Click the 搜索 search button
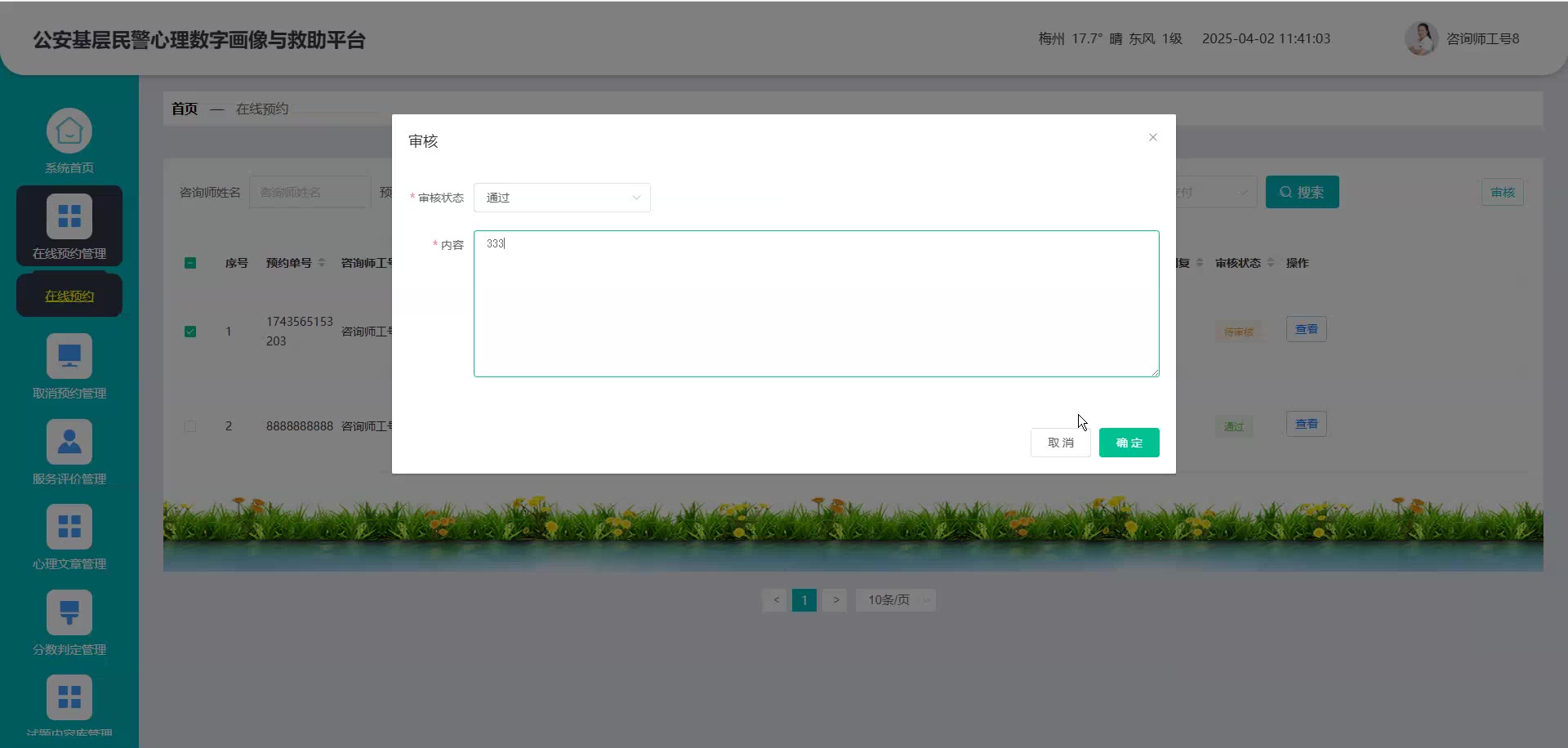Viewport: 1568px width, 748px height. (1303, 192)
